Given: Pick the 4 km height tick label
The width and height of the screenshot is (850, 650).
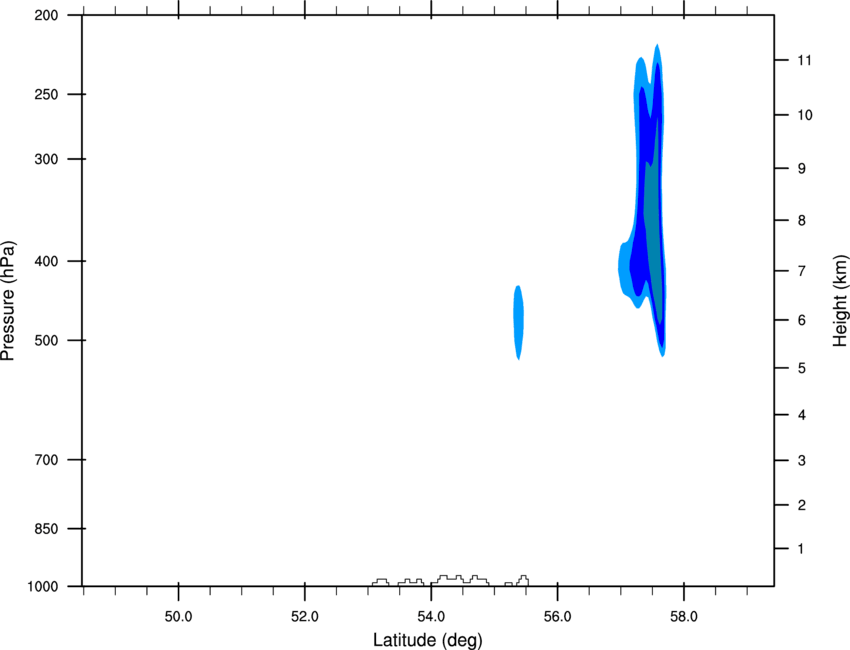Looking at the screenshot, I should (x=802, y=415).
